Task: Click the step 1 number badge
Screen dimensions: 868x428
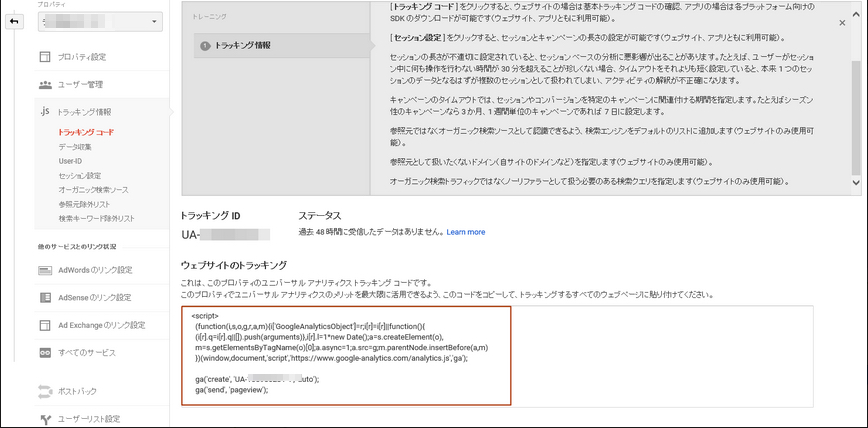Action: (205, 46)
